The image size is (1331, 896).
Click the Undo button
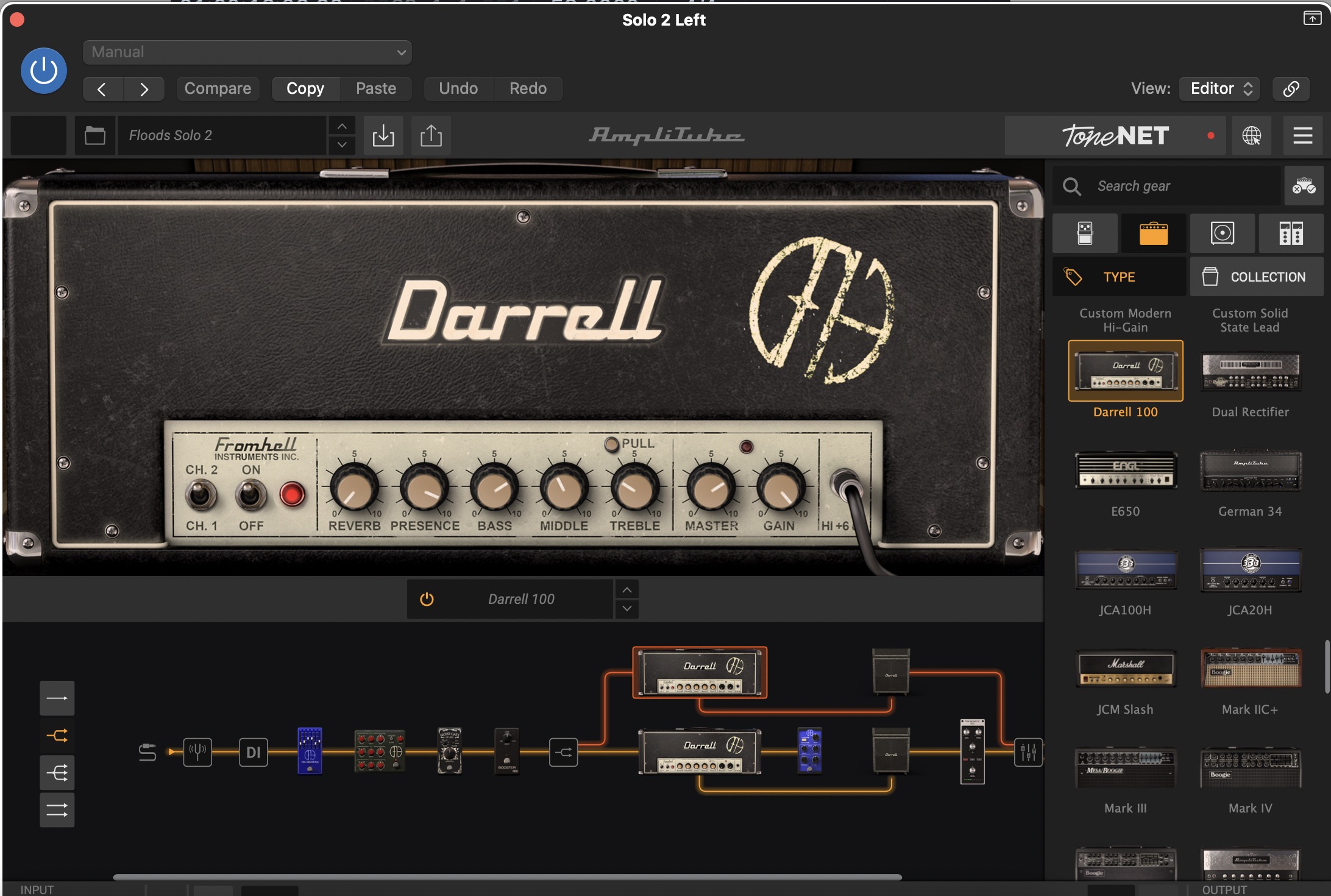[458, 89]
